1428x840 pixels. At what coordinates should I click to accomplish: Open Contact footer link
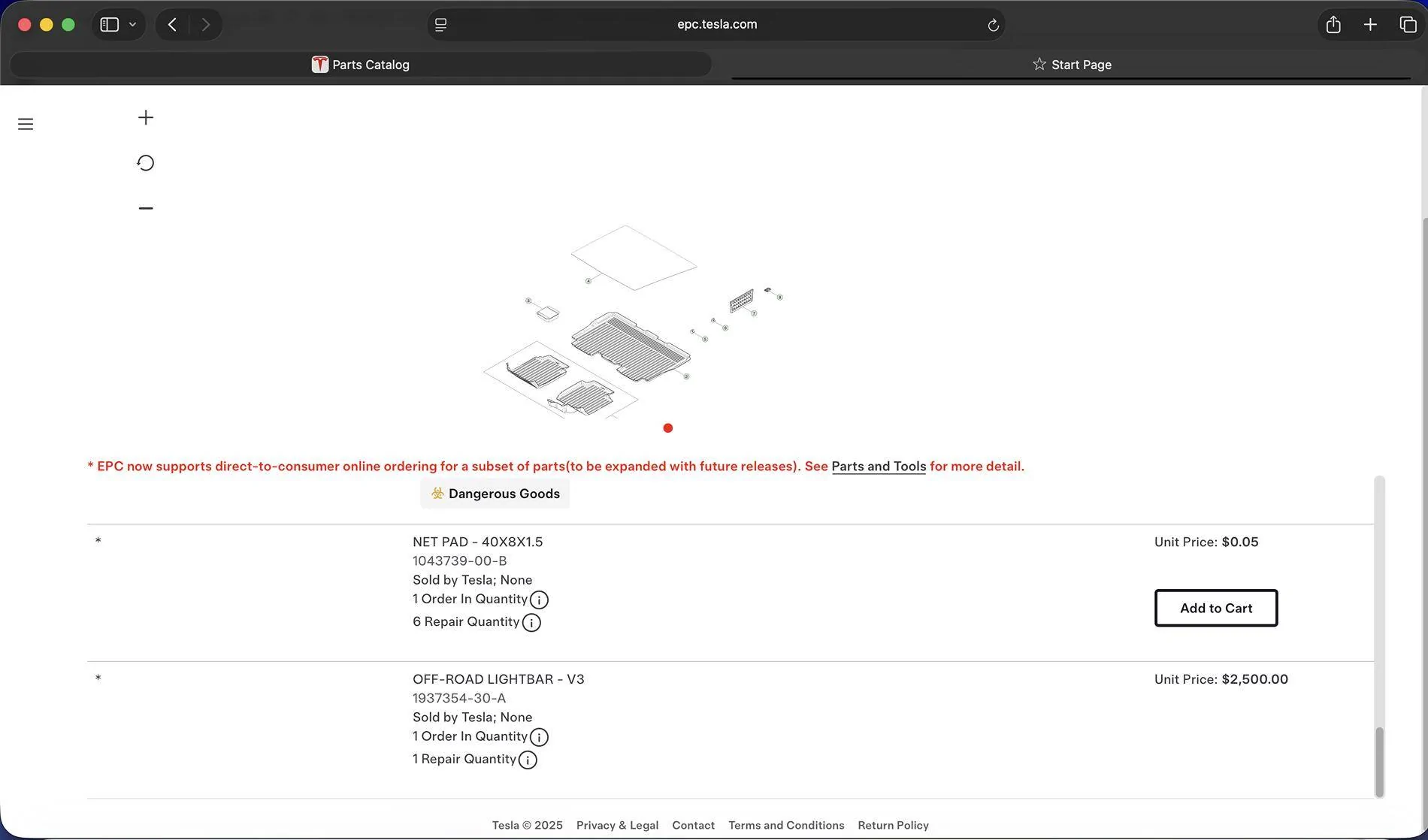693,825
